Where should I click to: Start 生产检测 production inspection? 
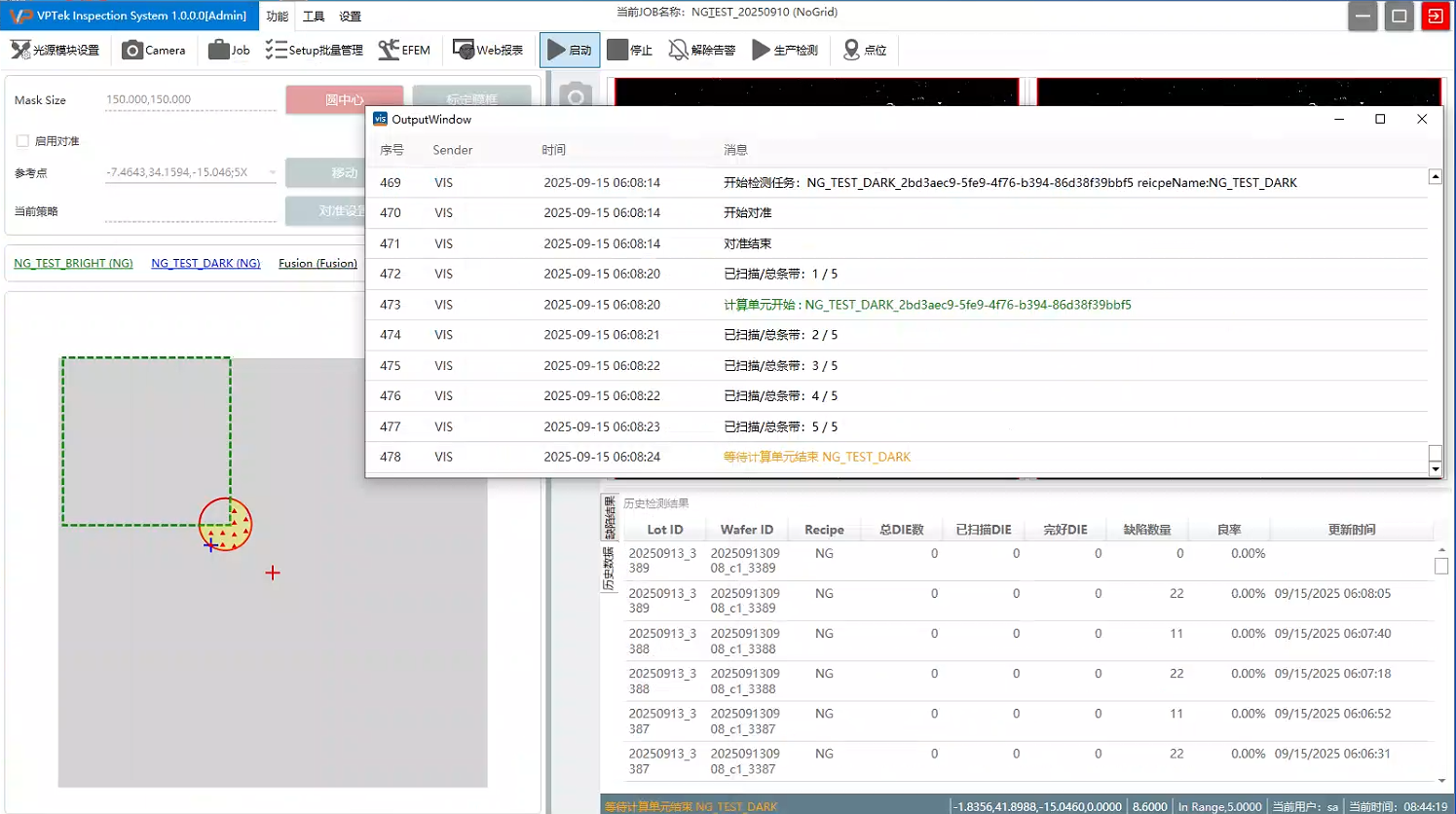[784, 50]
